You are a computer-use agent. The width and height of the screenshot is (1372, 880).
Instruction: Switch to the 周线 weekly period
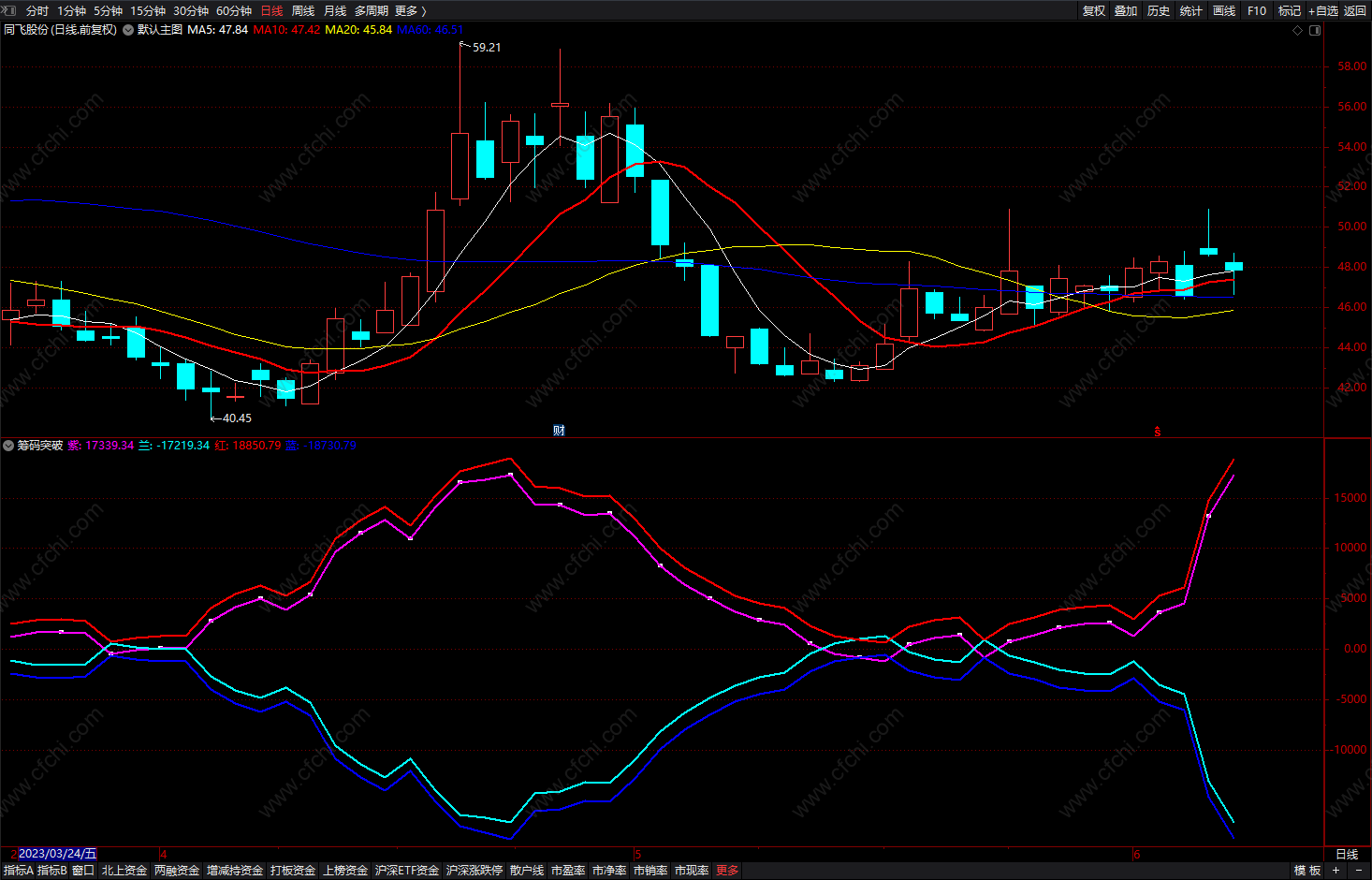click(x=303, y=10)
